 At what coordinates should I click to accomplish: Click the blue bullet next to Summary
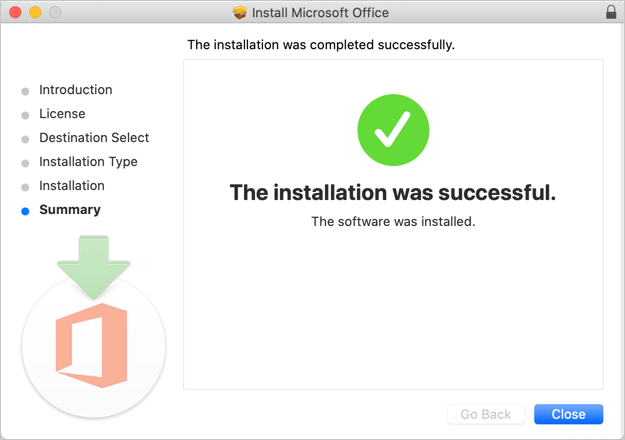point(25,211)
